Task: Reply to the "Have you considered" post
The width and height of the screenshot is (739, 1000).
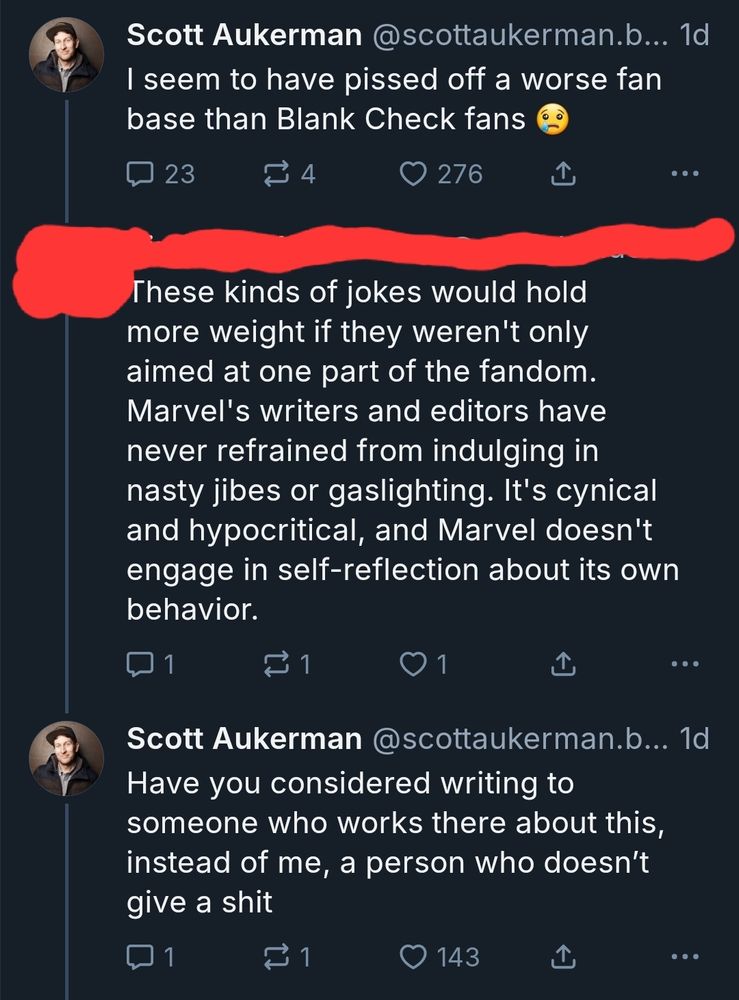Action: click(141, 957)
